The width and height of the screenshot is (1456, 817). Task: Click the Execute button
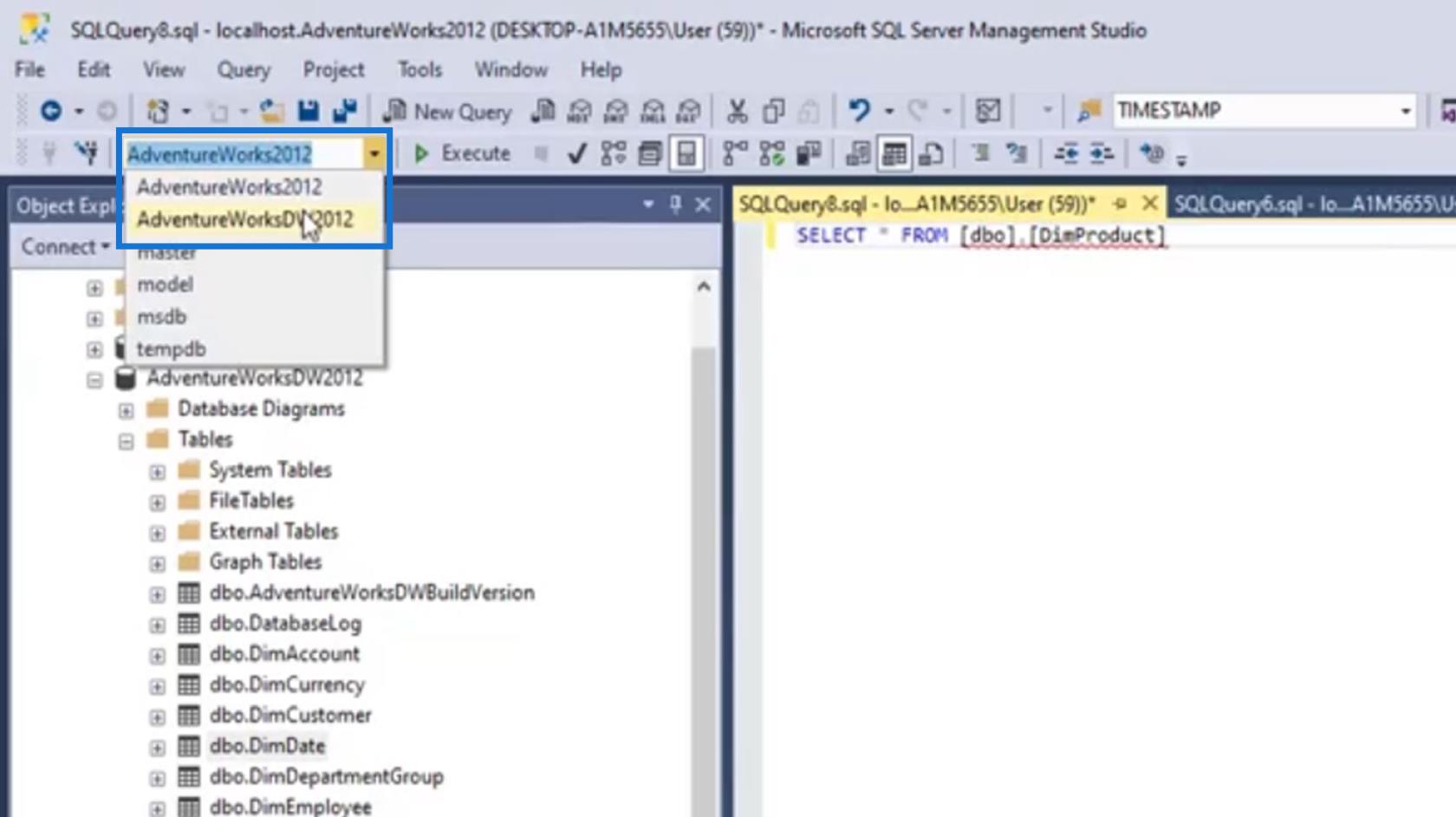[x=462, y=153]
